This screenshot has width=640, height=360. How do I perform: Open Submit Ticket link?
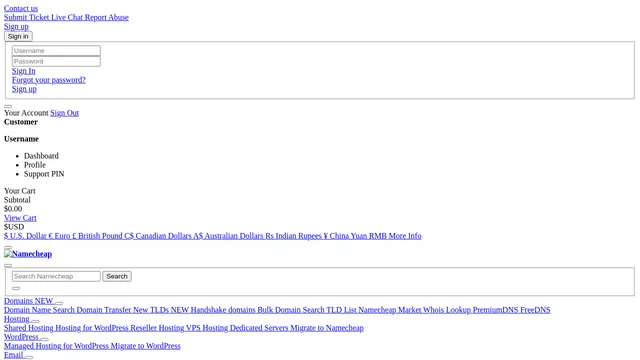click(27, 17)
